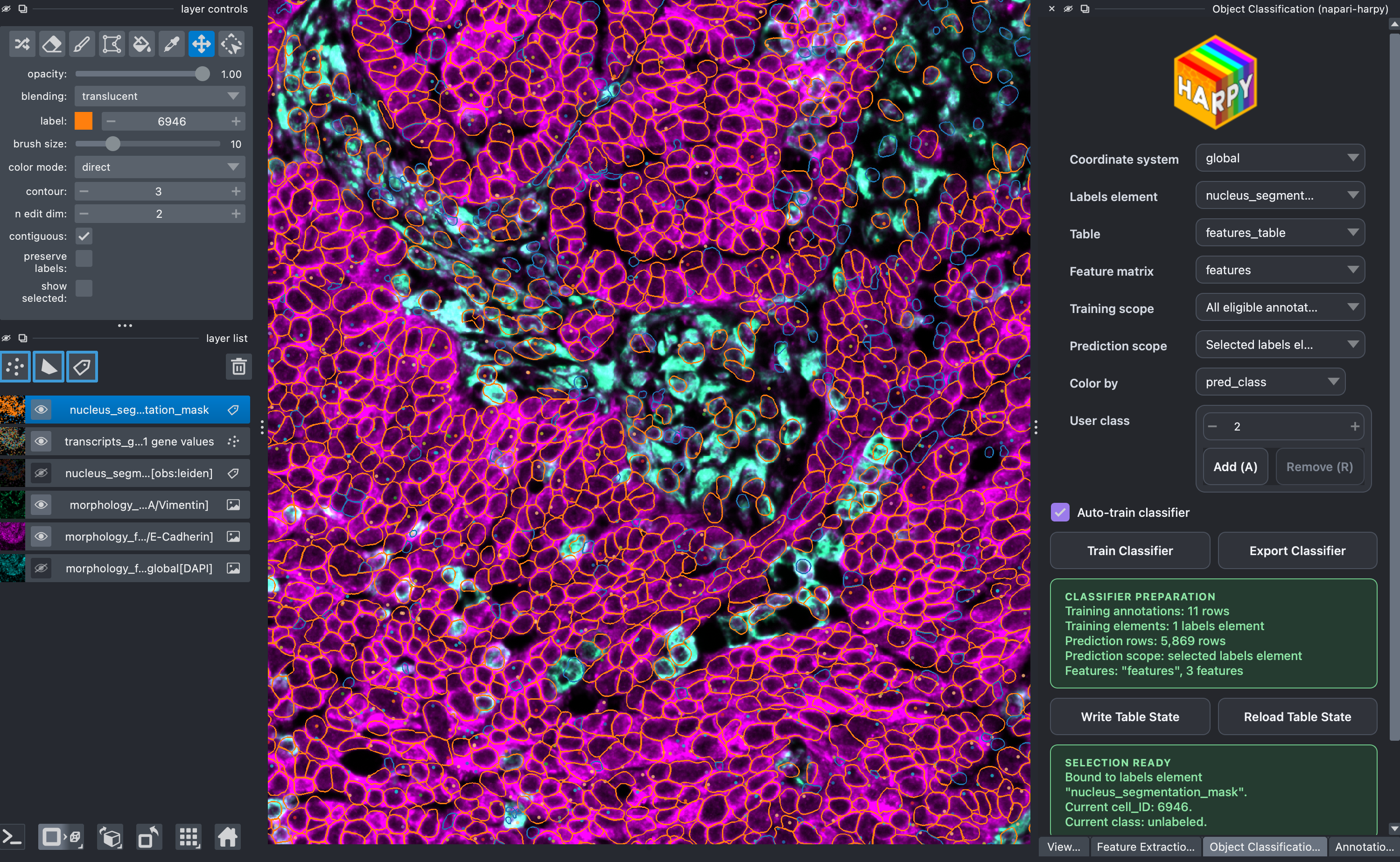This screenshot has height=862, width=1400.
Task: Create a new points layer
Action: click(15, 367)
